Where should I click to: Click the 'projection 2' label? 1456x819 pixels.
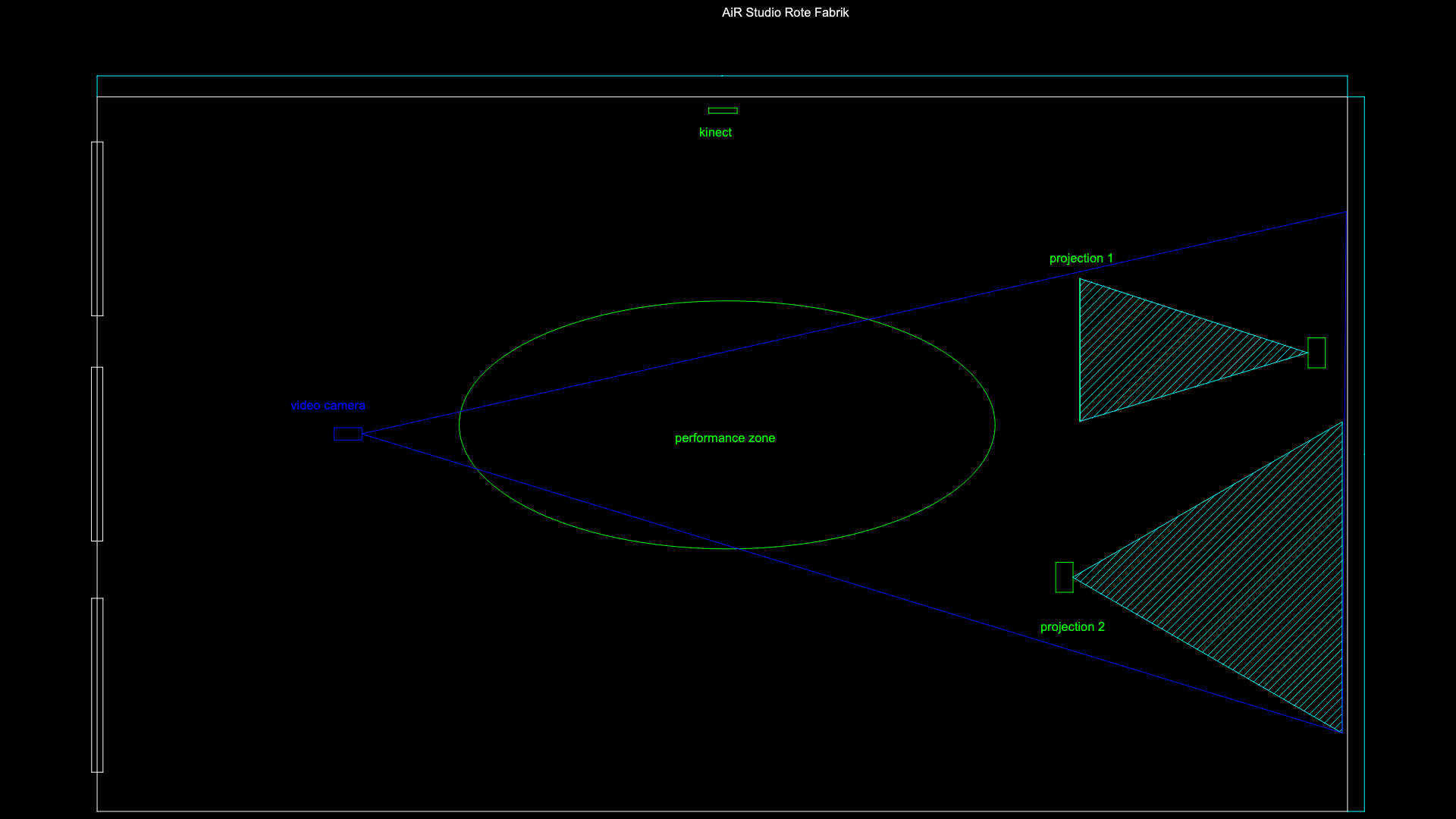coord(1072,627)
